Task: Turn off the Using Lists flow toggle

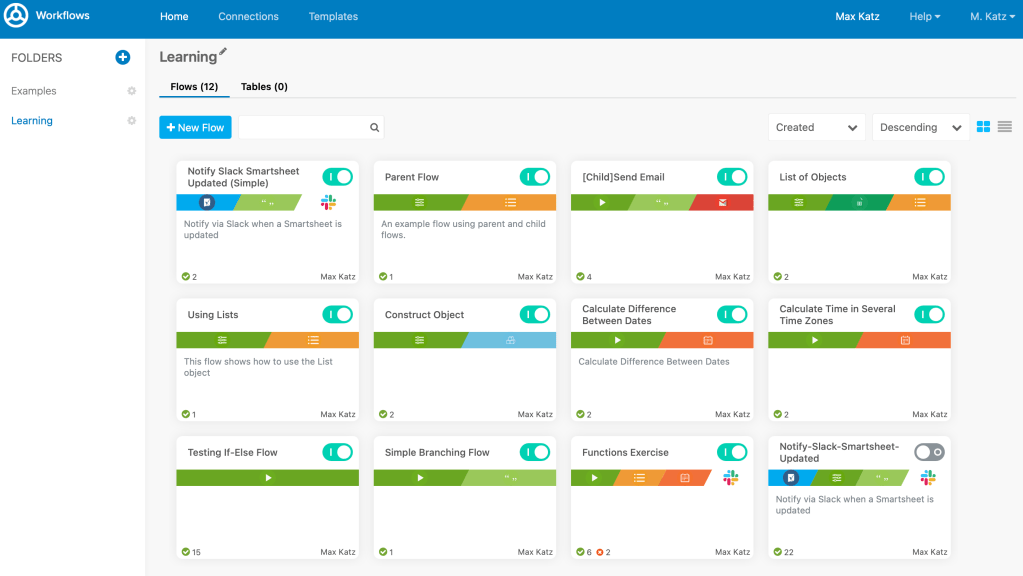Action: coord(338,315)
